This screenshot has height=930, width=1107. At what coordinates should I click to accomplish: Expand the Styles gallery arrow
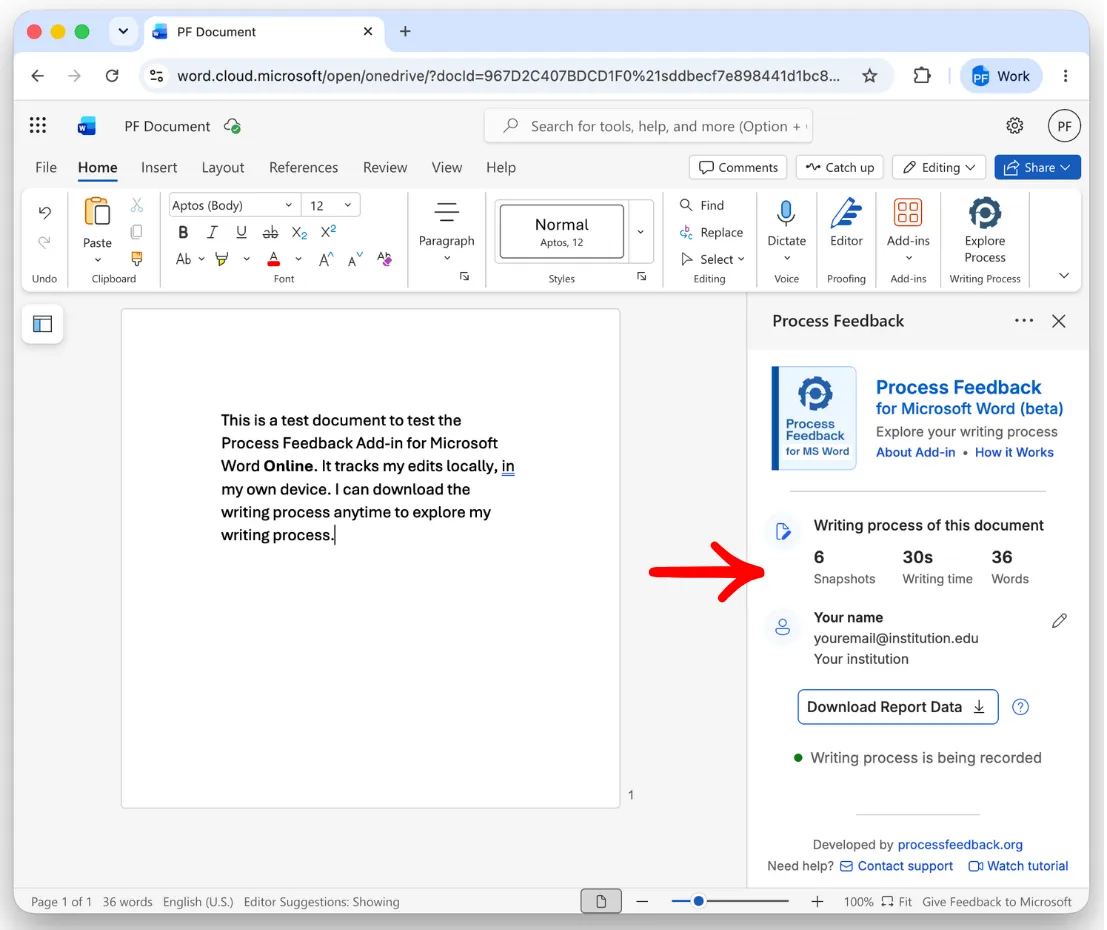coord(640,232)
